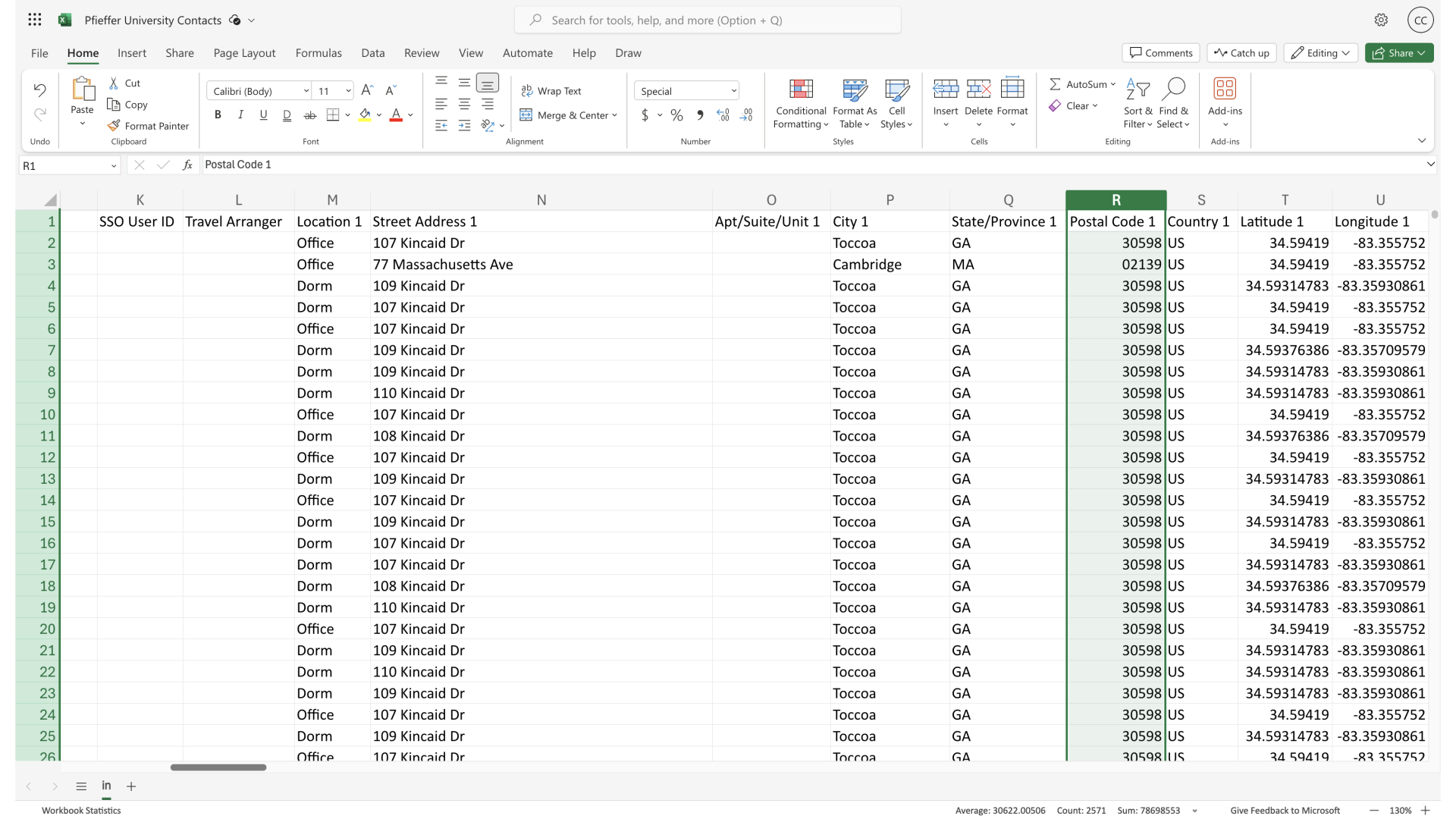Image resolution: width=1456 pixels, height=819 pixels.
Task: Open the number format dropdown showing Special
Action: coord(686,90)
